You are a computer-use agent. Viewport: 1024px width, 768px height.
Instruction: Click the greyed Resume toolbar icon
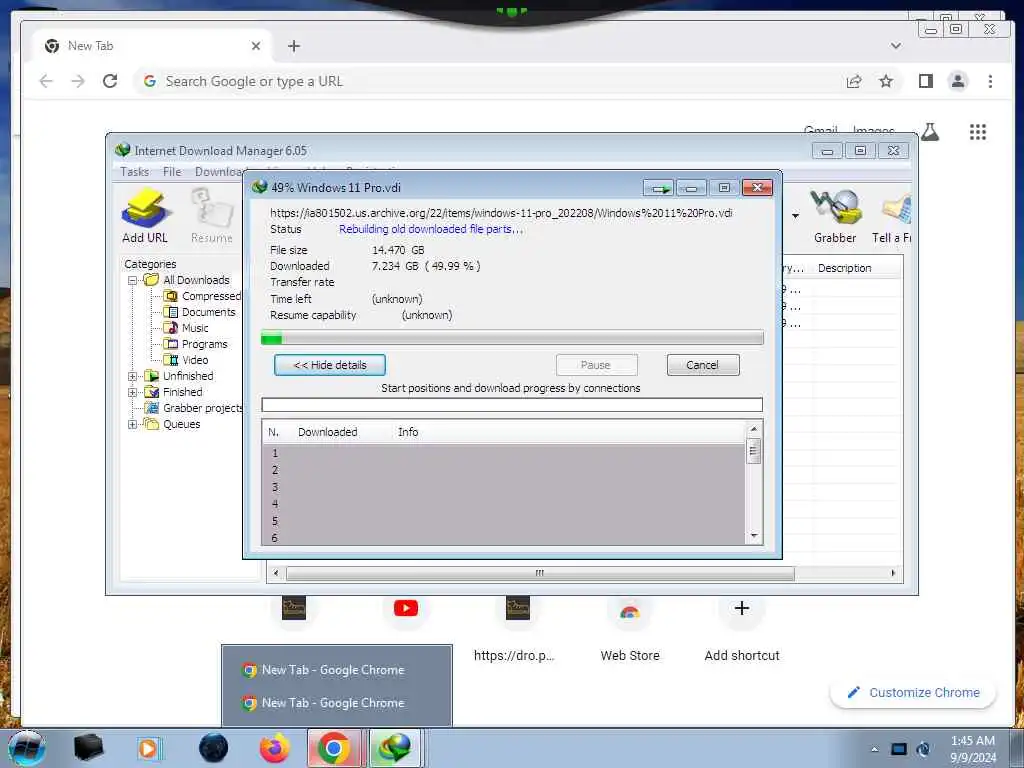click(212, 216)
